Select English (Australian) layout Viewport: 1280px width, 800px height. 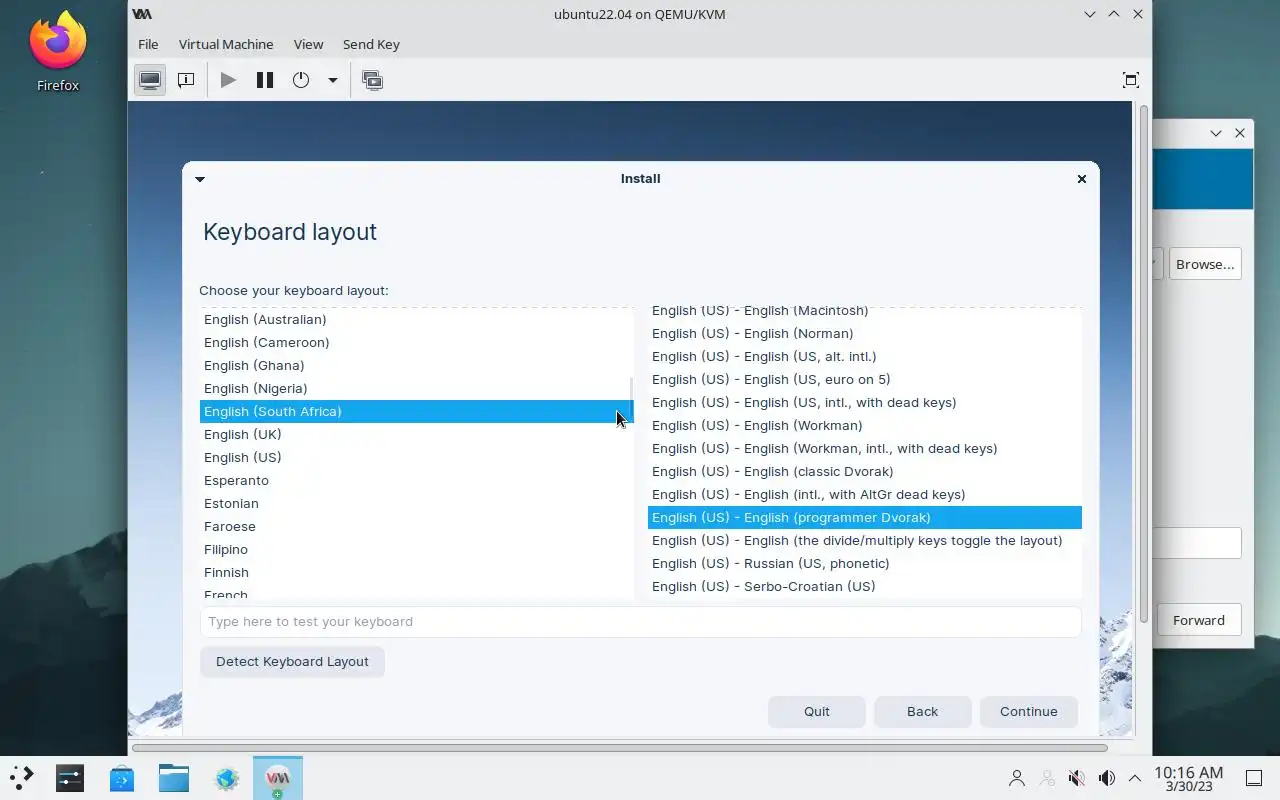pyautogui.click(x=416, y=319)
